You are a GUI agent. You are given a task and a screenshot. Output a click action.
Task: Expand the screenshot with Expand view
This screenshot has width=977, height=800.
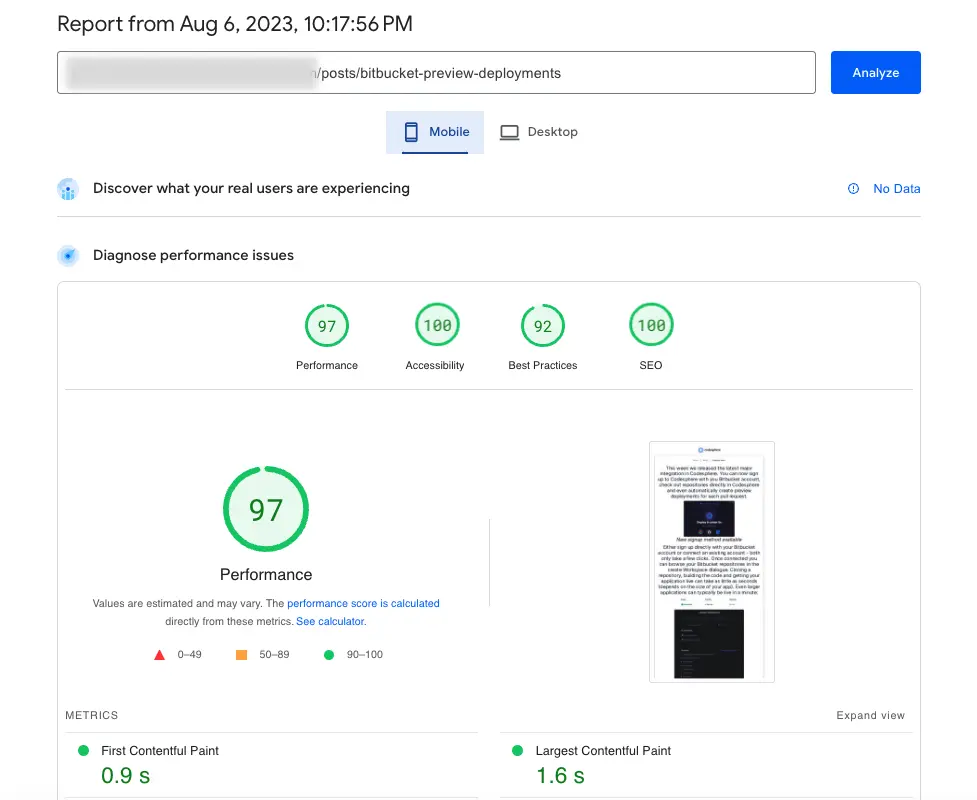(x=870, y=715)
